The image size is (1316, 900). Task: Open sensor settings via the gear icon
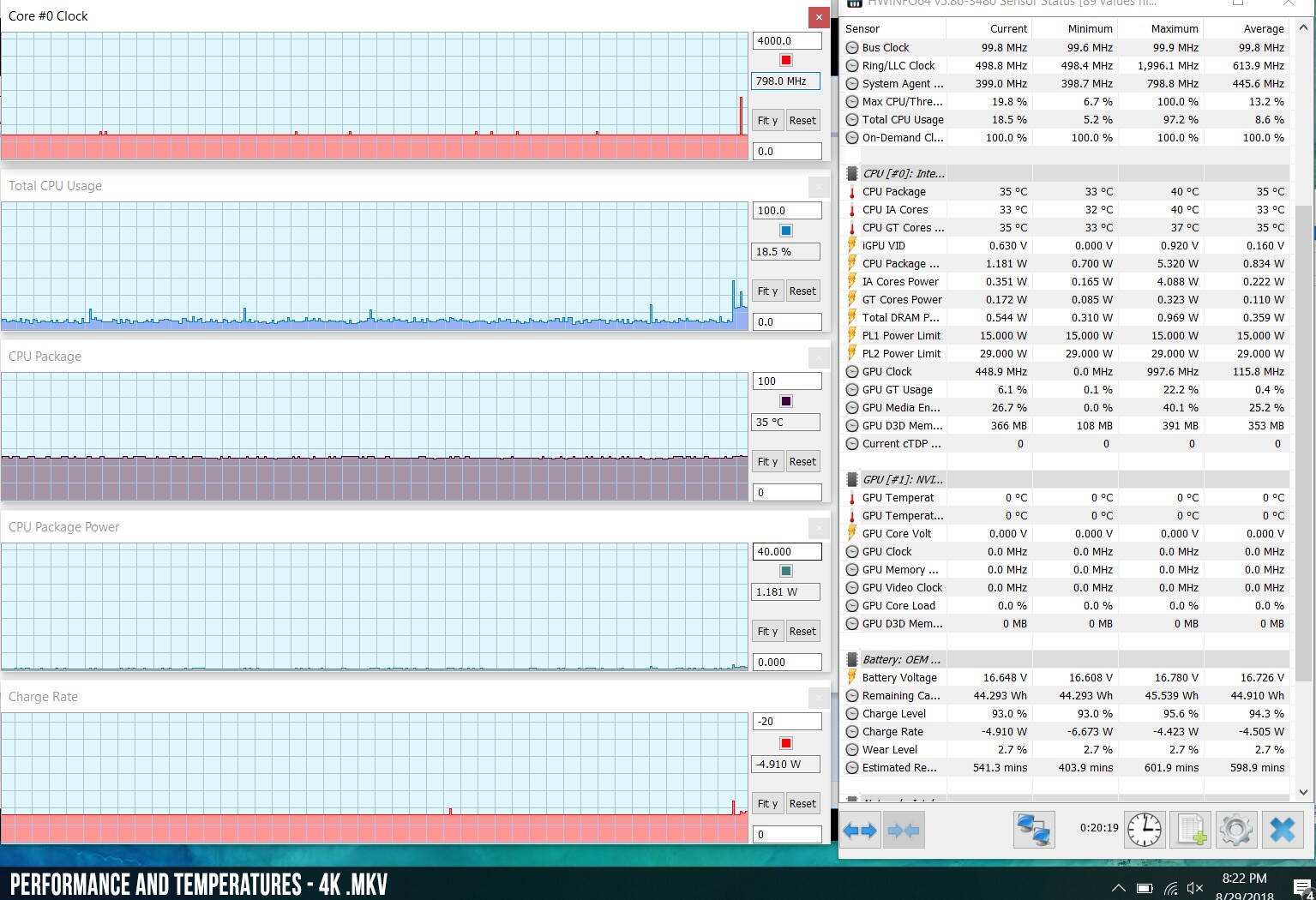(x=1235, y=830)
